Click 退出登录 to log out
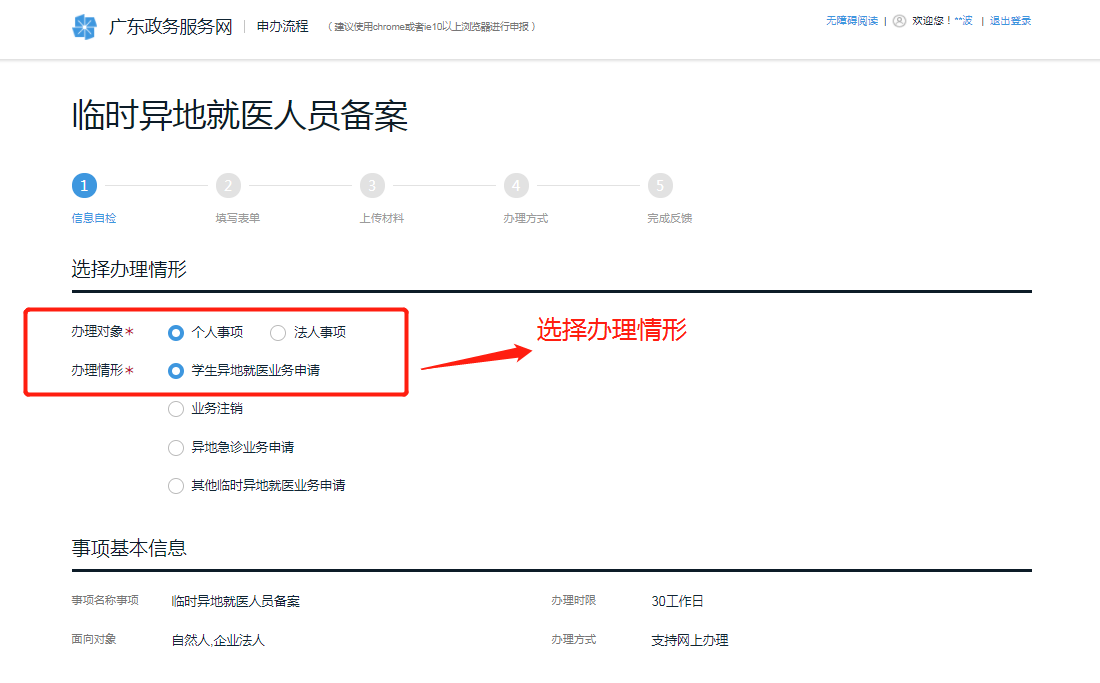1100x683 pixels. tap(1010, 21)
